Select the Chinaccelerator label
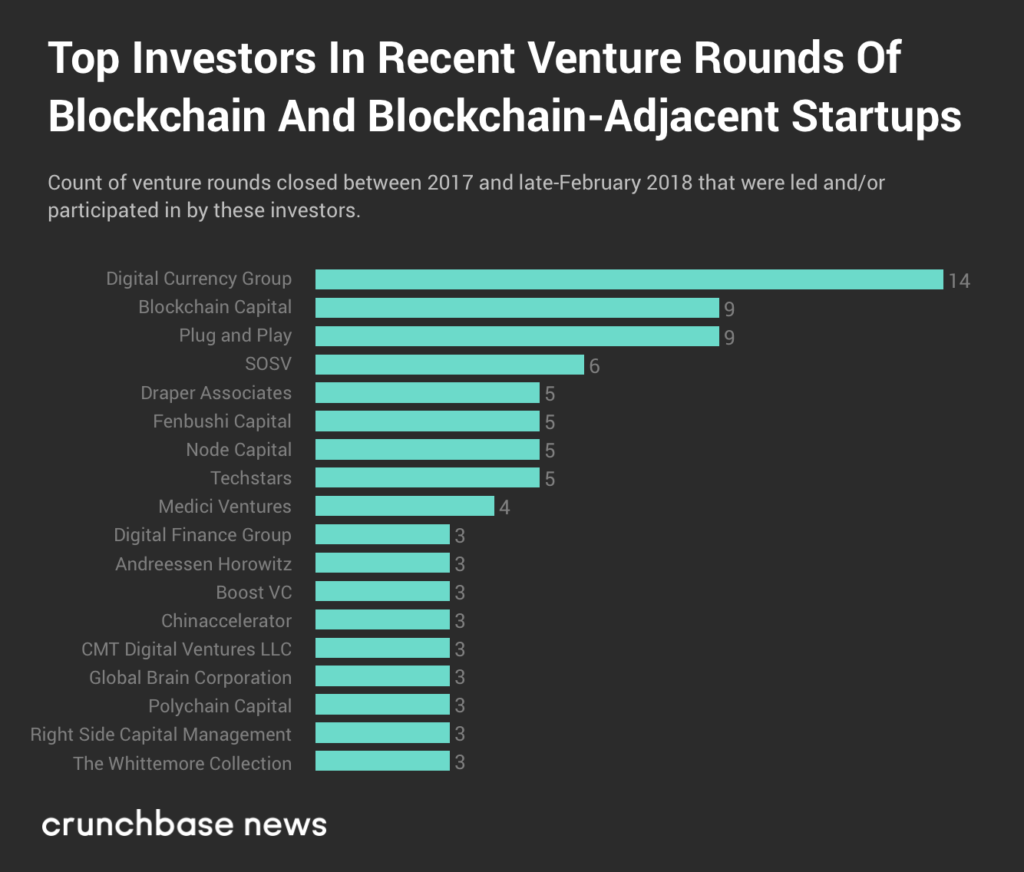 point(226,621)
